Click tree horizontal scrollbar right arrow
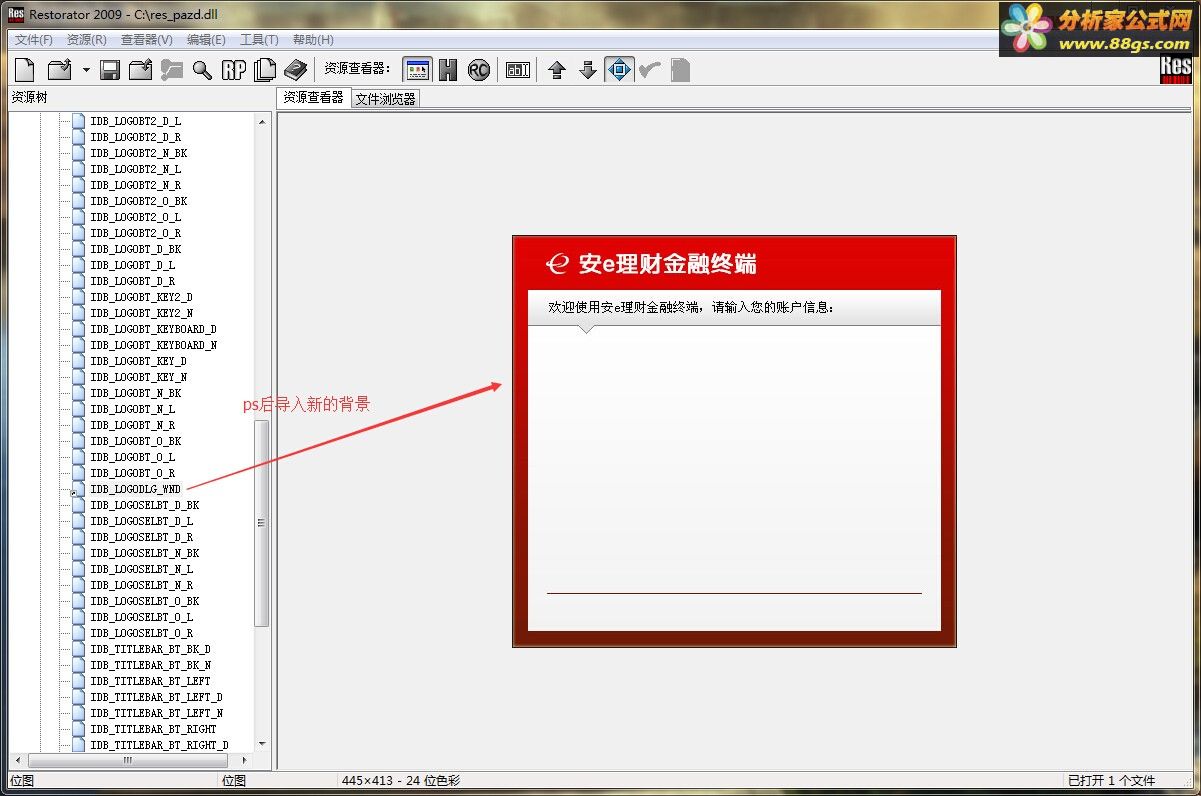The image size is (1201, 796). (x=246, y=761)
